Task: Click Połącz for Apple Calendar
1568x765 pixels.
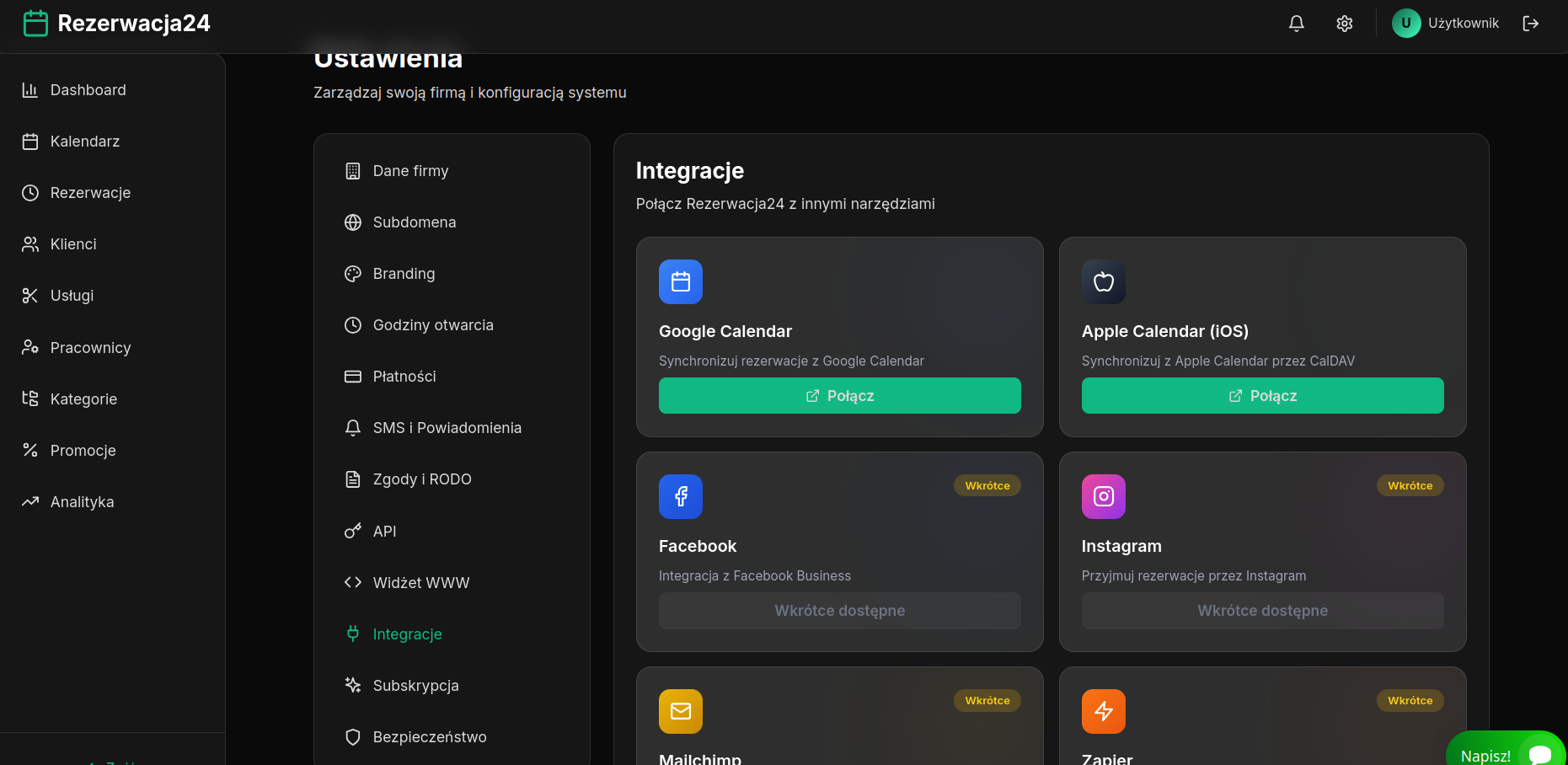Action: [x=1262, y=395]
